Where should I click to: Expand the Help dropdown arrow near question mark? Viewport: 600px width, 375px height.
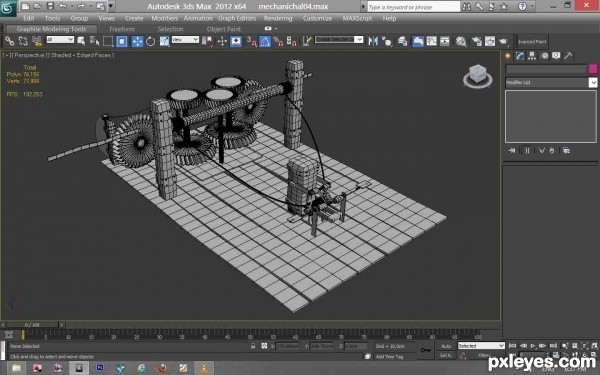532,7
